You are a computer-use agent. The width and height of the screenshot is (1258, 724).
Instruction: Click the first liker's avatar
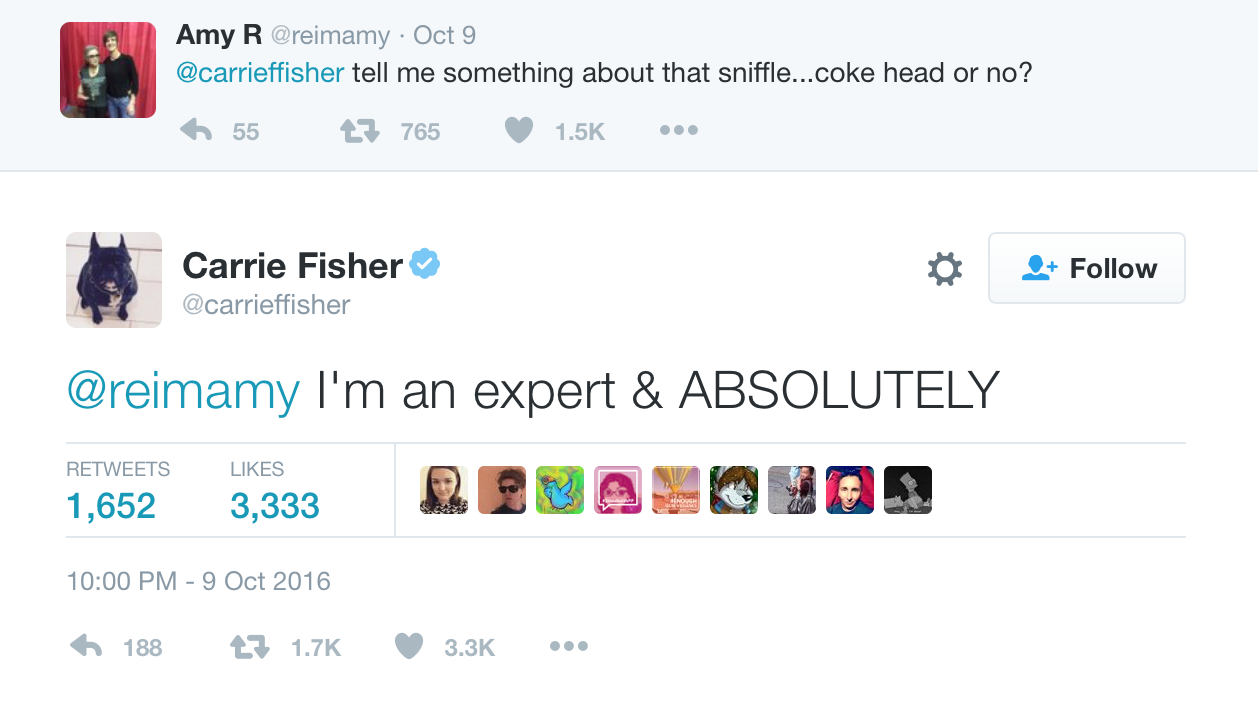point(444,490)
